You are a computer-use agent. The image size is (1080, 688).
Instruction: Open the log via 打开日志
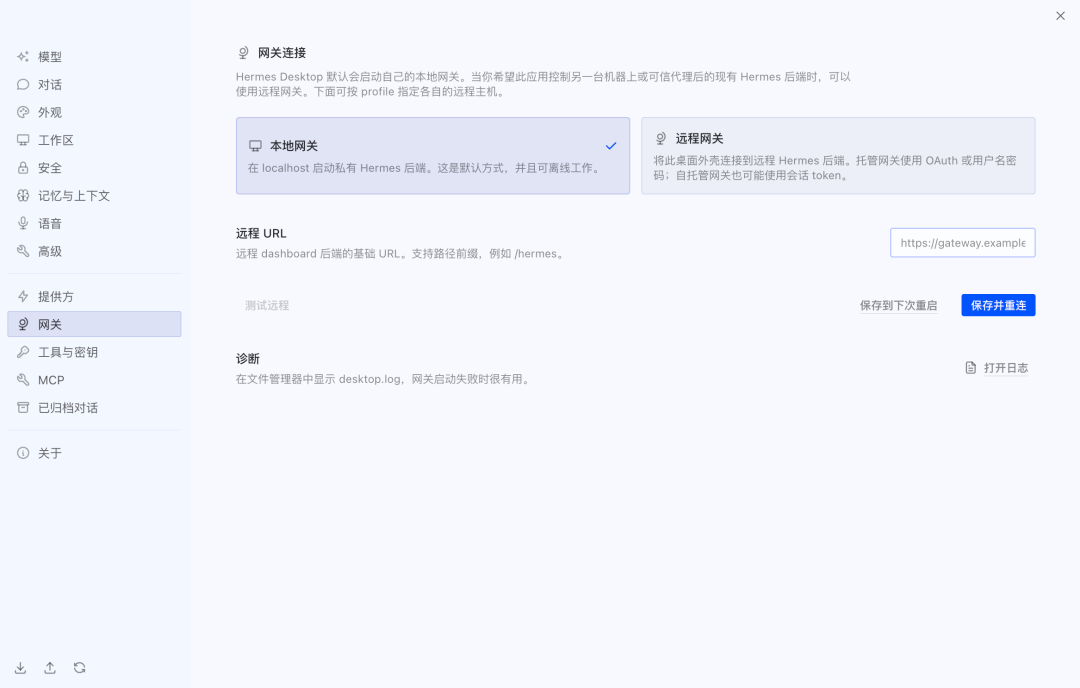[x=997, y=368]
